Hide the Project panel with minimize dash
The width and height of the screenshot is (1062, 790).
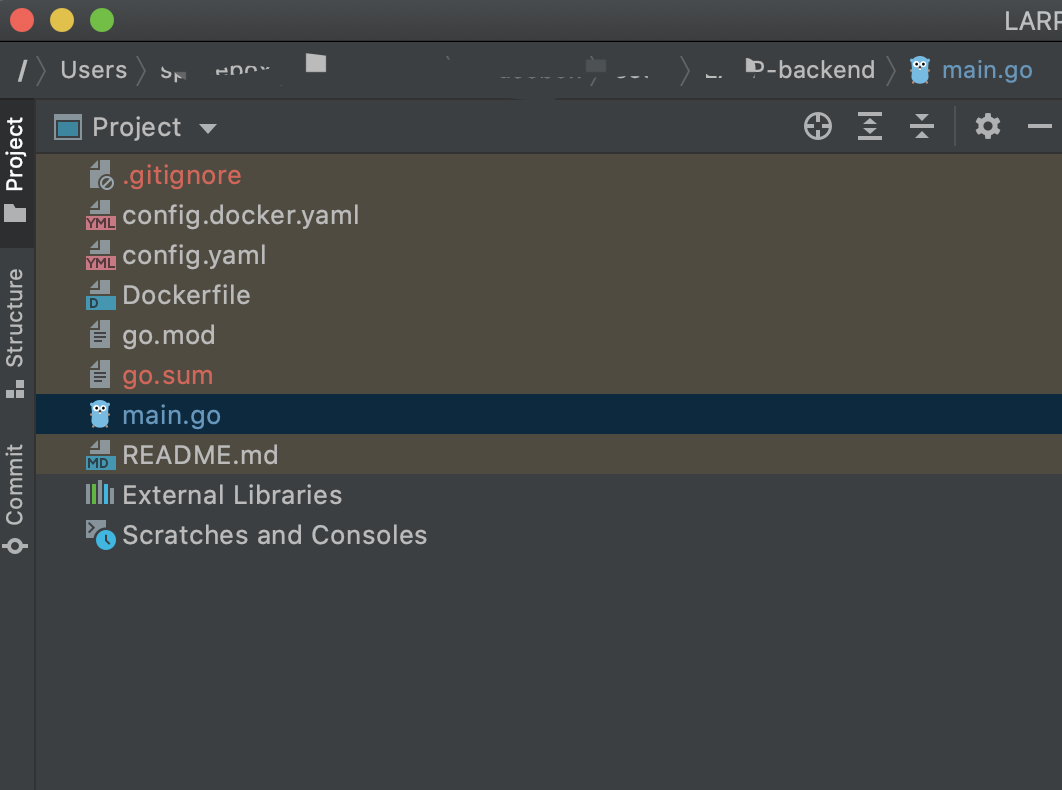pos(1040,127)
